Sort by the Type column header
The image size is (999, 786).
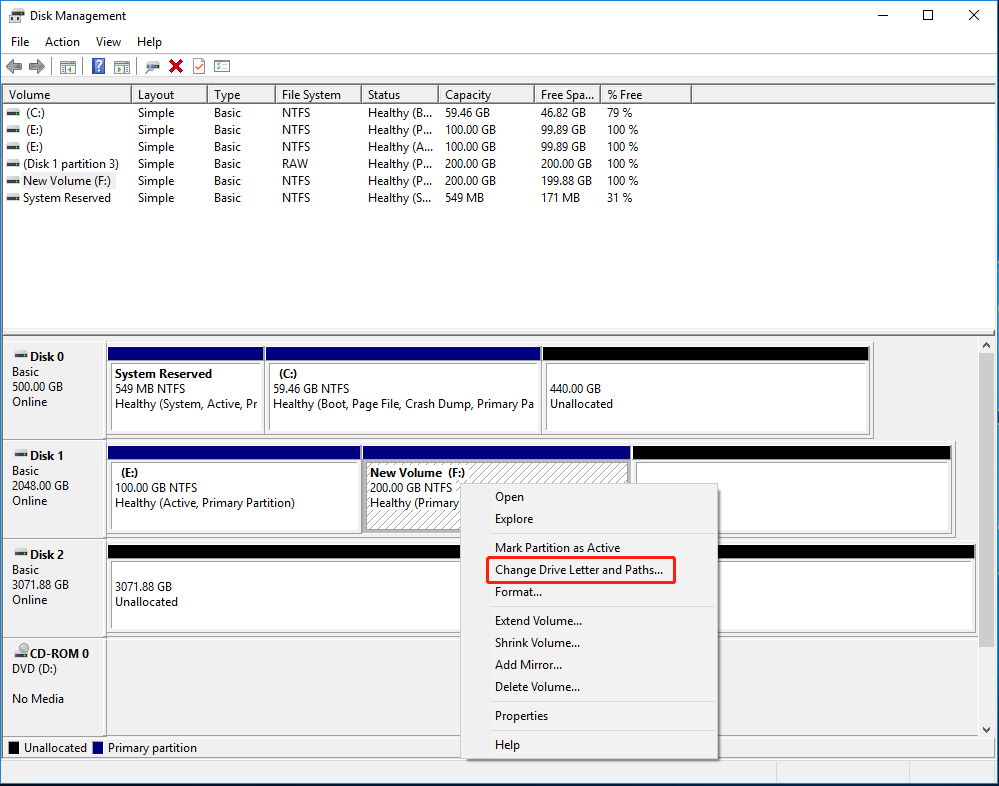(241, 95)
